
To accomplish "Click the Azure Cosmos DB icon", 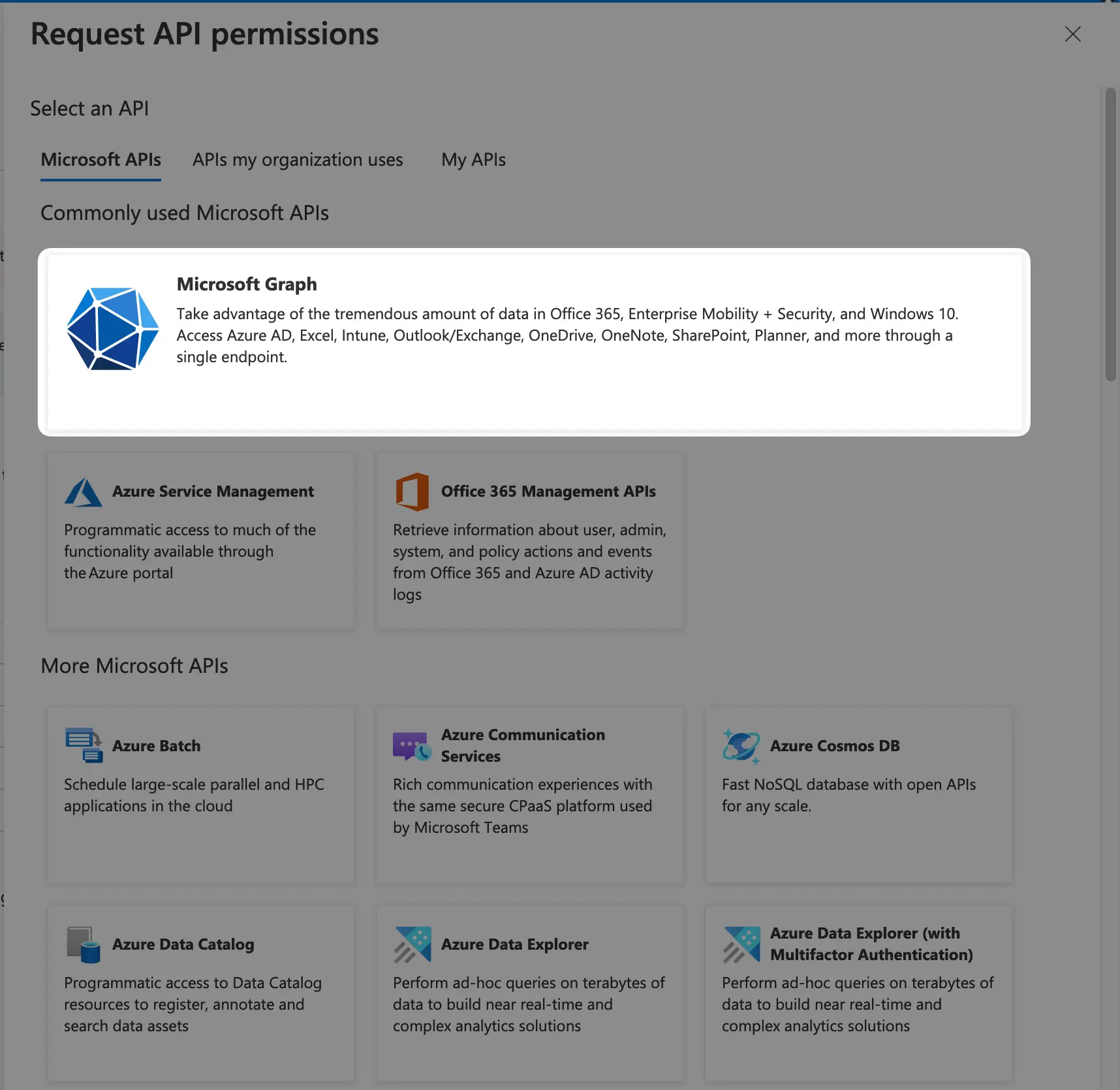I will [x=741, y=745].
